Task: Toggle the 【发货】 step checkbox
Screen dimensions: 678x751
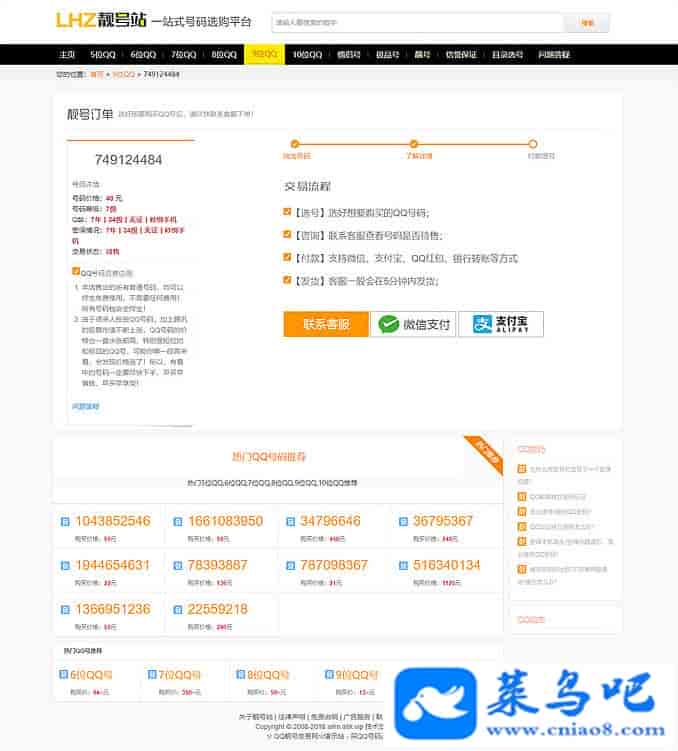Action: click(x=287, y=280)
